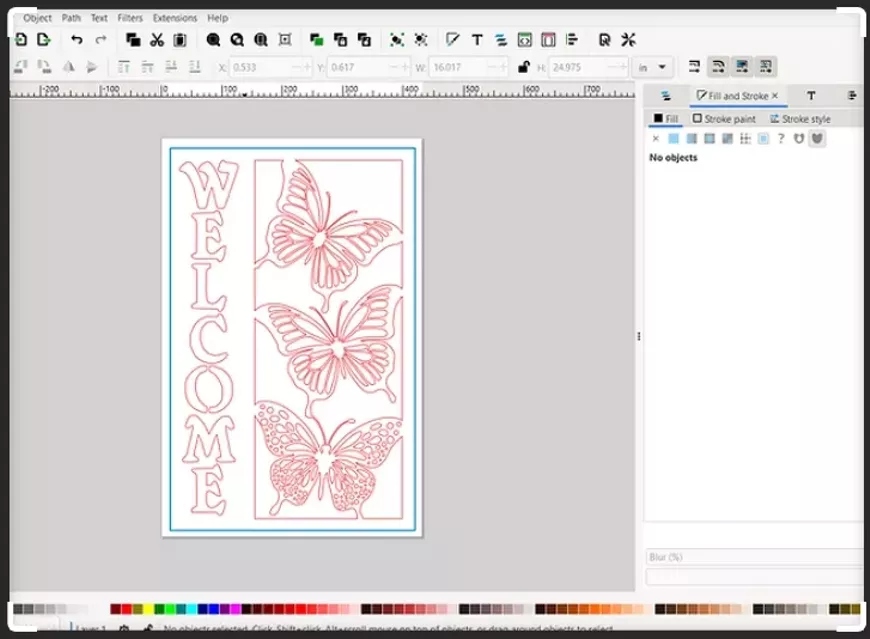
Task: Click the Ungroup objects icon
Action: (x=421, y=39)
